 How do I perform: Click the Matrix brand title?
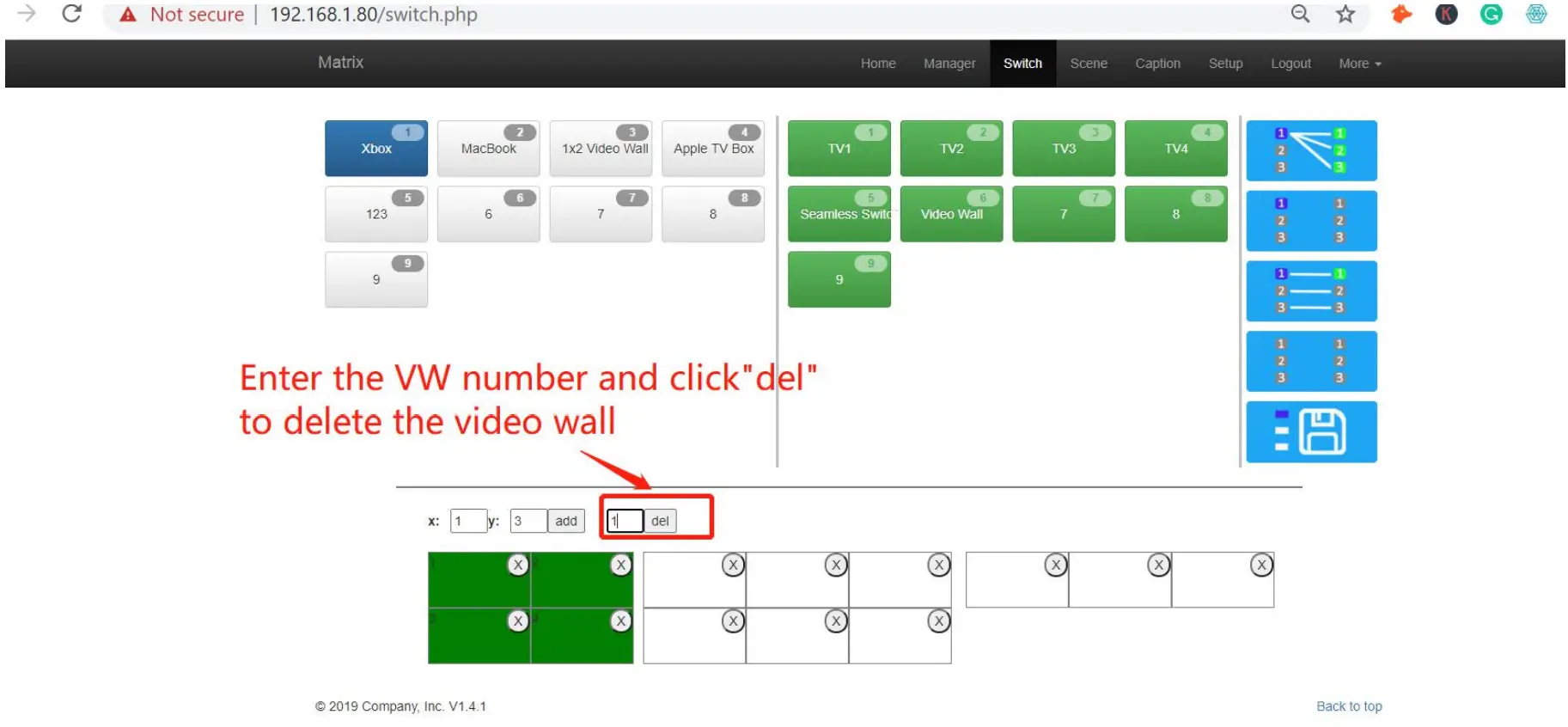coord(340,62)
